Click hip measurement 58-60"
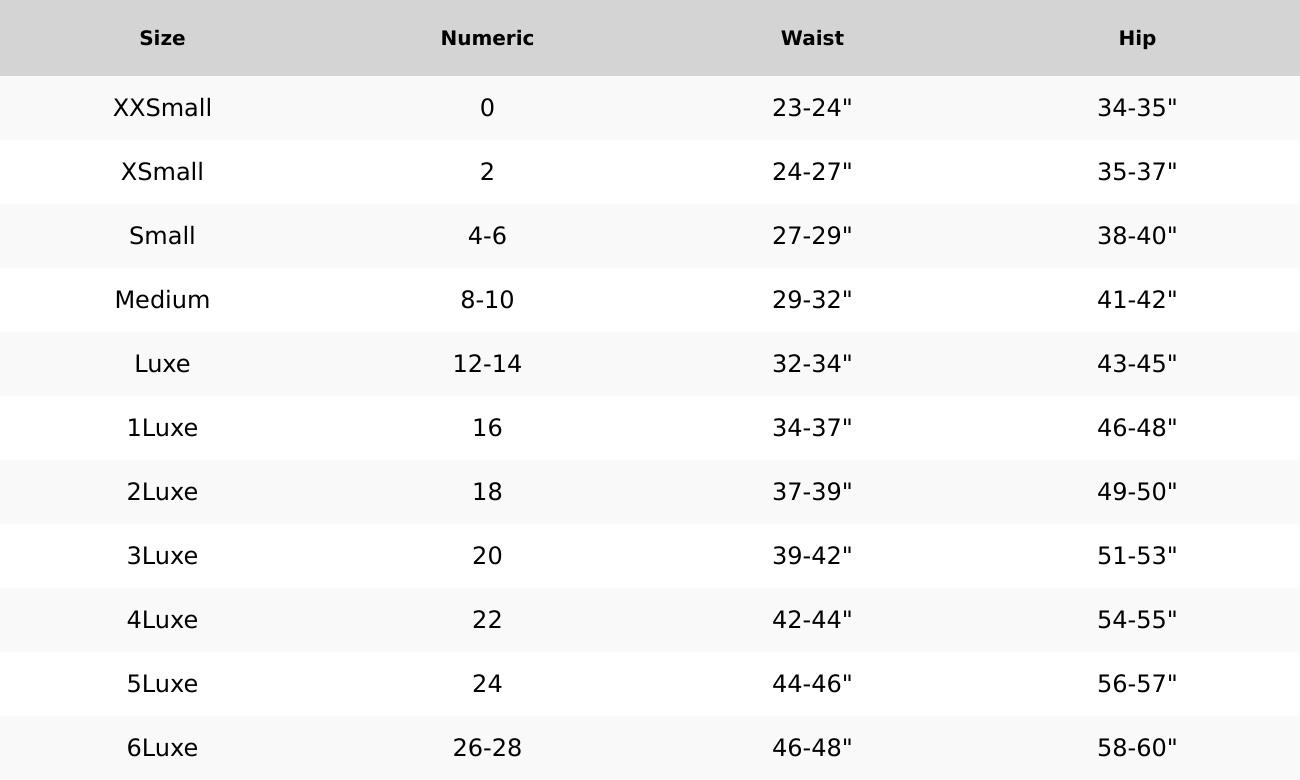This screenshot has height=780, width=1300. tap(1137, 748)
